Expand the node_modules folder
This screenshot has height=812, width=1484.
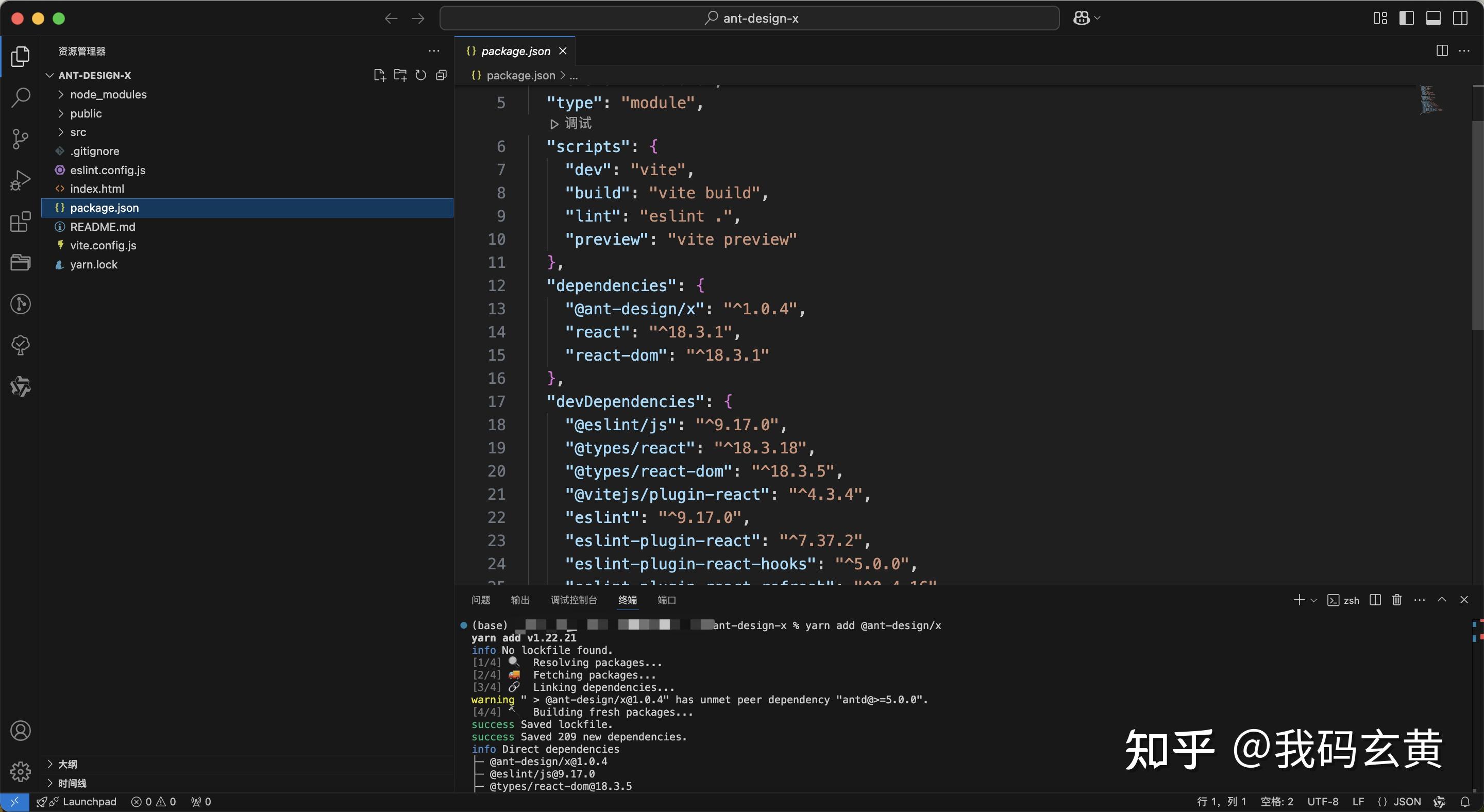point(108,94)
